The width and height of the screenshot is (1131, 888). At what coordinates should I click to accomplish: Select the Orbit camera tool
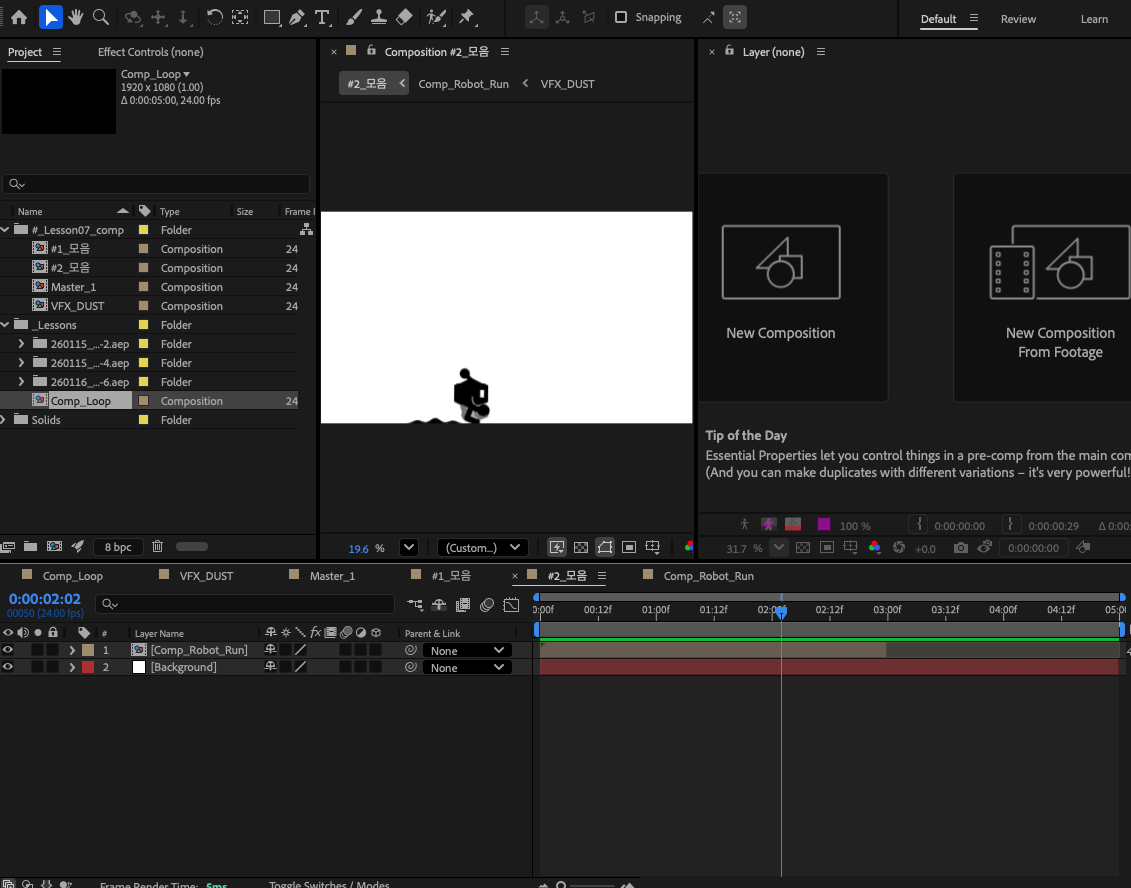(133, 17)
